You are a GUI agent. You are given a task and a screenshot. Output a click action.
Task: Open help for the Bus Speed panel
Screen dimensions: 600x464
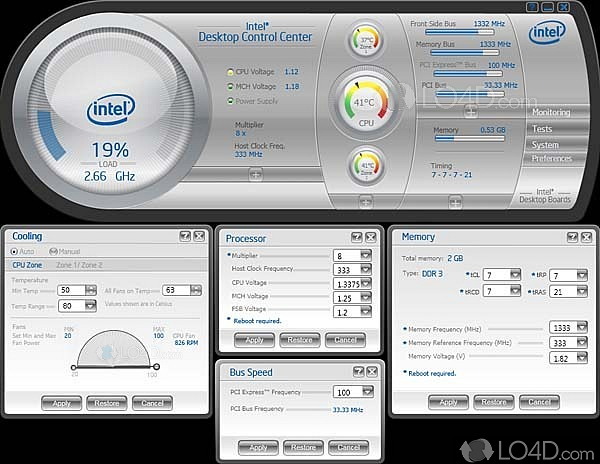(354, 370)
